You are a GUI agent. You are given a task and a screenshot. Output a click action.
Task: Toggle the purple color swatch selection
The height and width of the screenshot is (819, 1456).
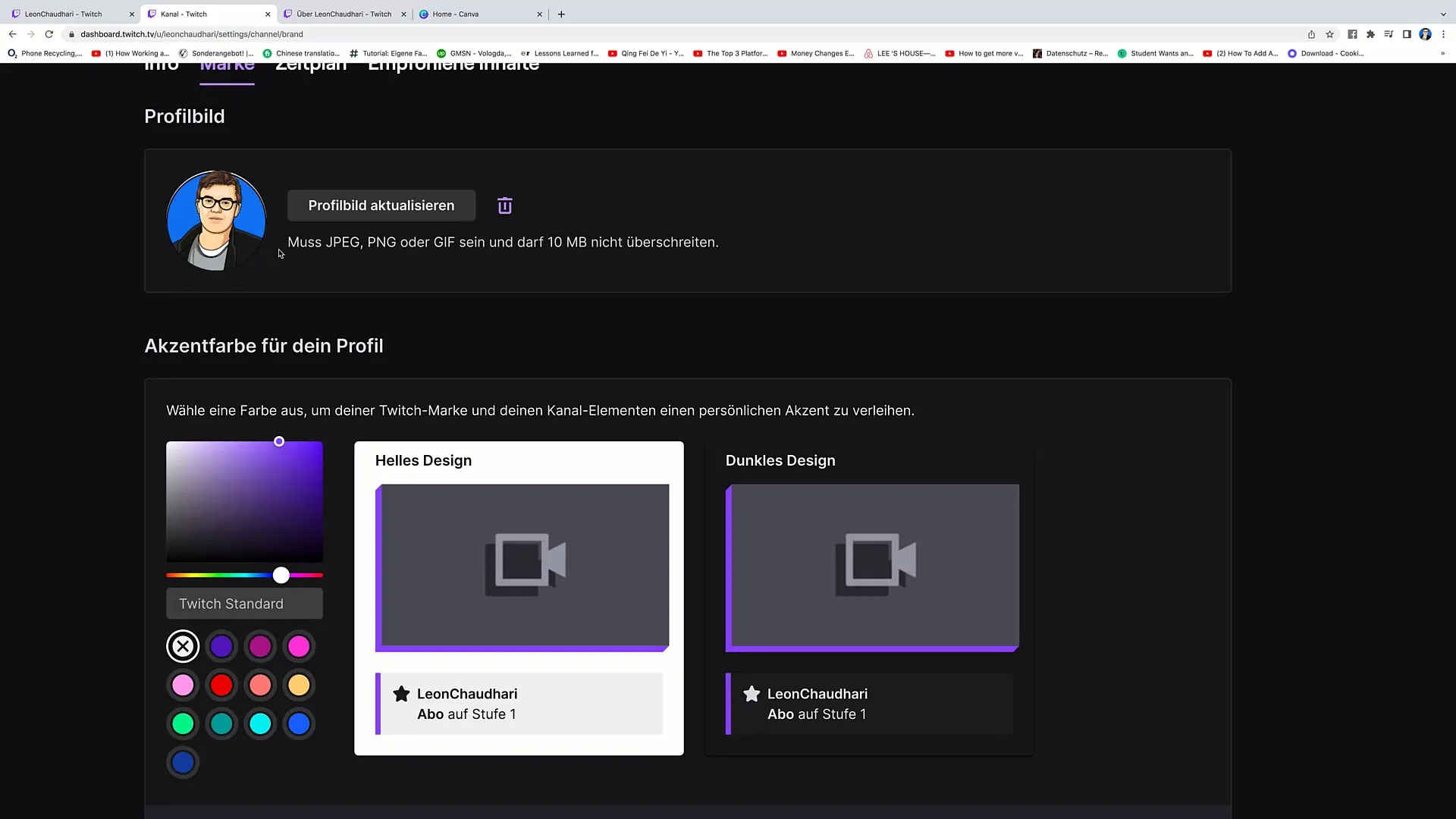point(221,645)
